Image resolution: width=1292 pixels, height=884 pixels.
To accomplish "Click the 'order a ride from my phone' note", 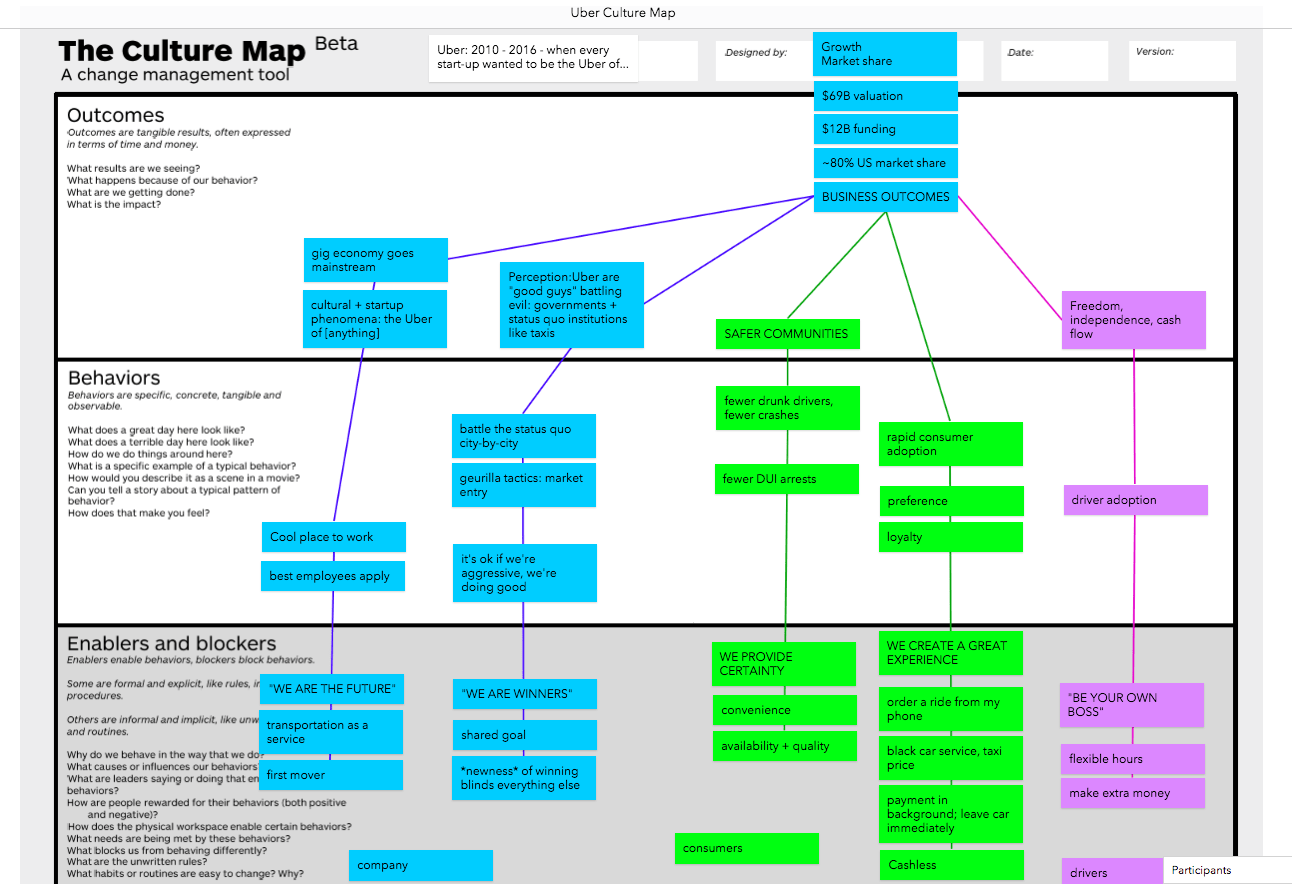I will click(x=951, y=709).
